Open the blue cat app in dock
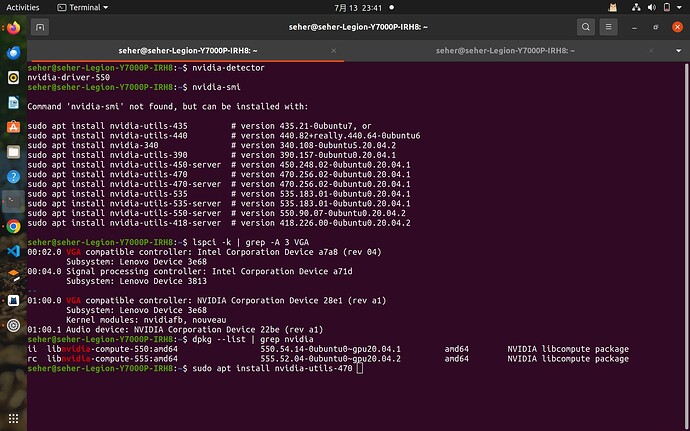Viewport: 690px width, 431px height. coord(13,301)
